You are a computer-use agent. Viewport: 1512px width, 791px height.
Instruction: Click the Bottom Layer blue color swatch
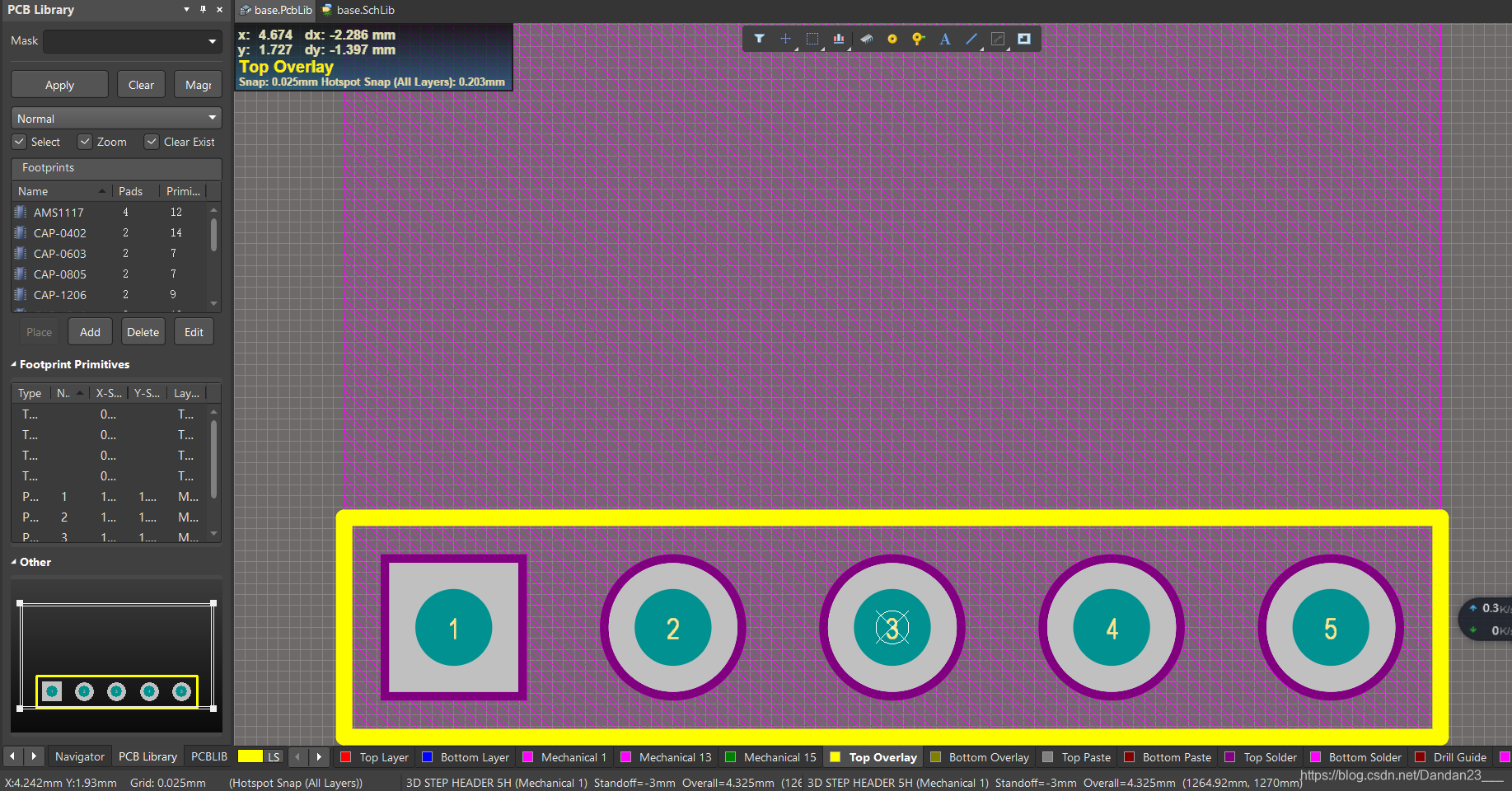click(427, 757)
